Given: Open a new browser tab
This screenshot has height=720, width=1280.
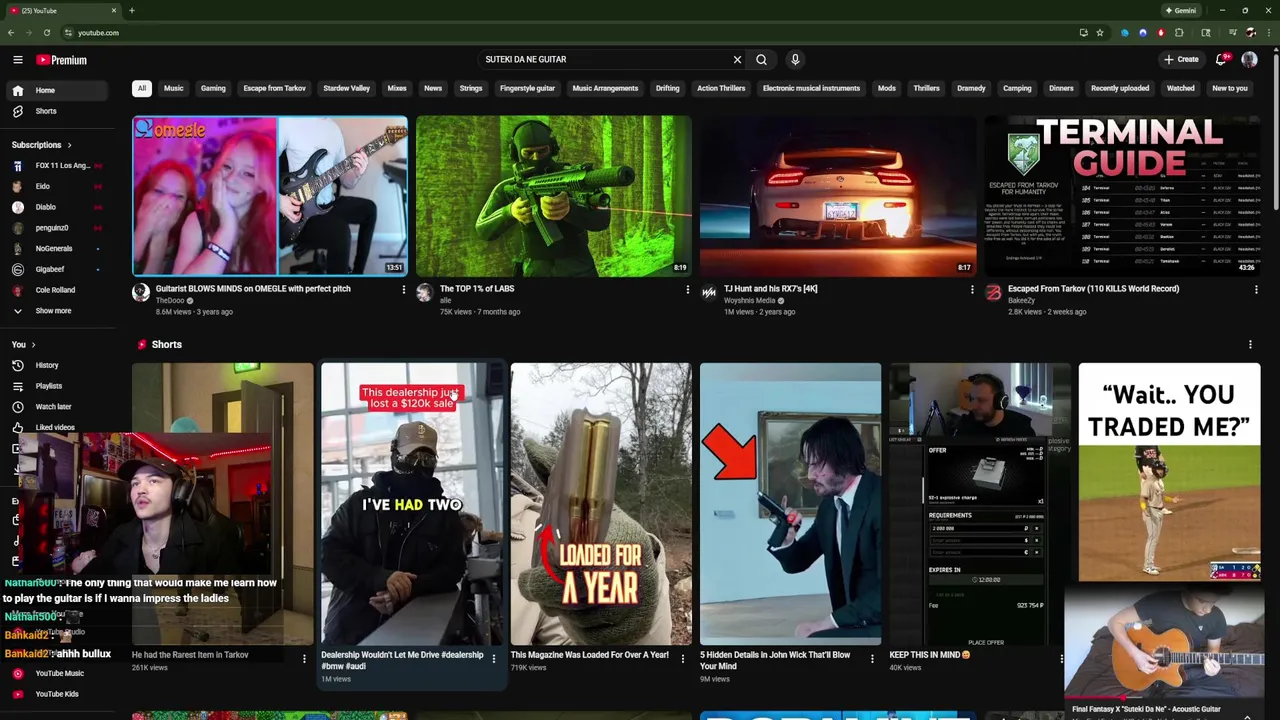Looking at the screenshot, I should [131, 10].
